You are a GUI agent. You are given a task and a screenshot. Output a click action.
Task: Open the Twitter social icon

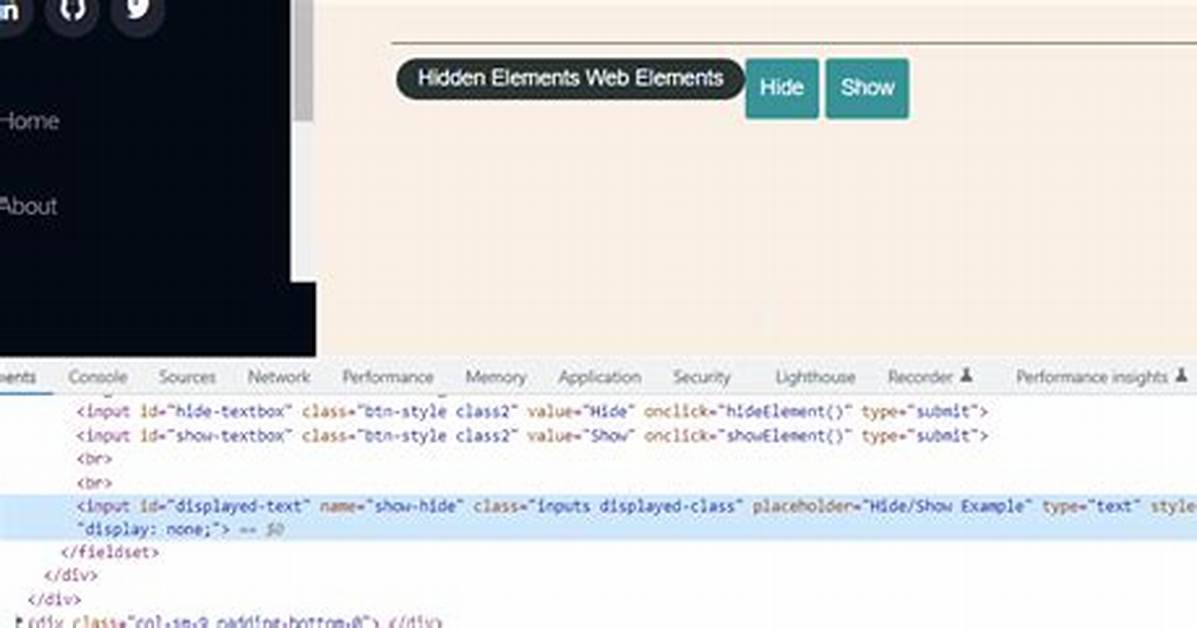click(137, 10)
